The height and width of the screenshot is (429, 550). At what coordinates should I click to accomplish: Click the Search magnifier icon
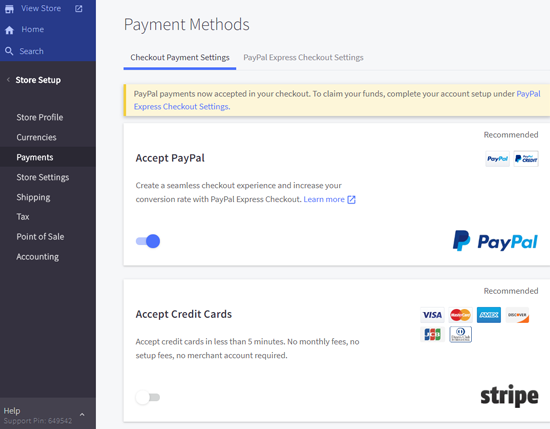point(9,51)
